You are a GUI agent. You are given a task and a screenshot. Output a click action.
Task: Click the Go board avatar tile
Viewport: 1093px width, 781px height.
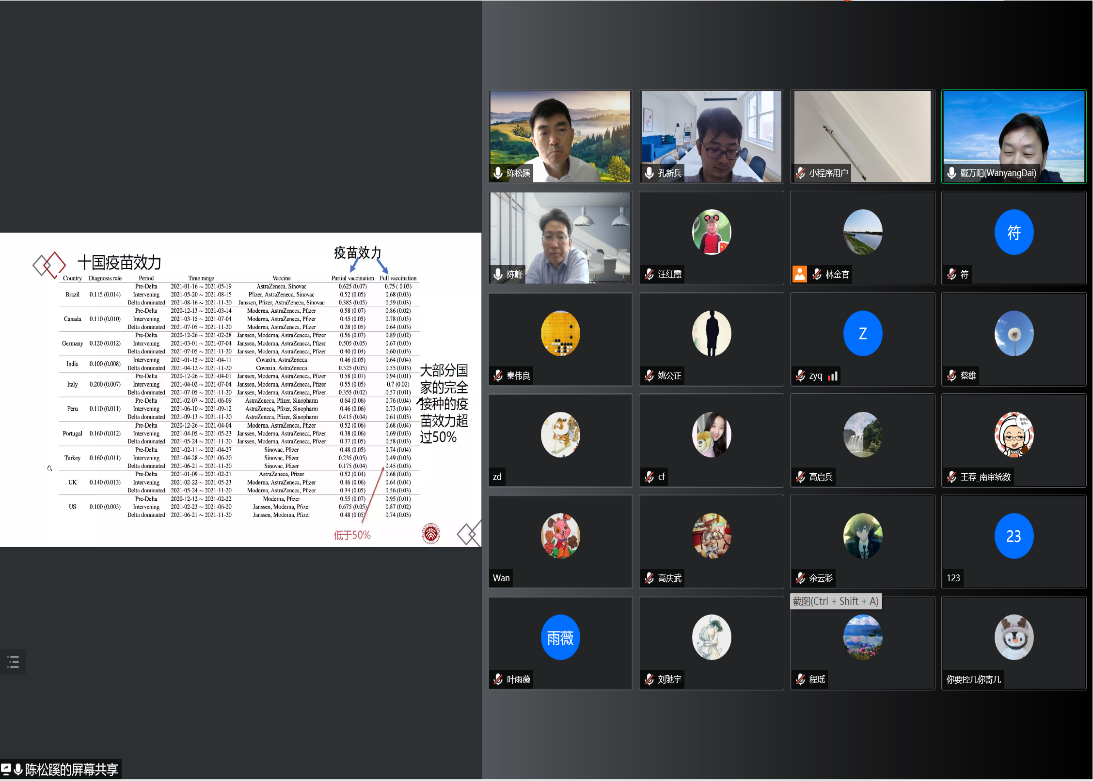561,333
